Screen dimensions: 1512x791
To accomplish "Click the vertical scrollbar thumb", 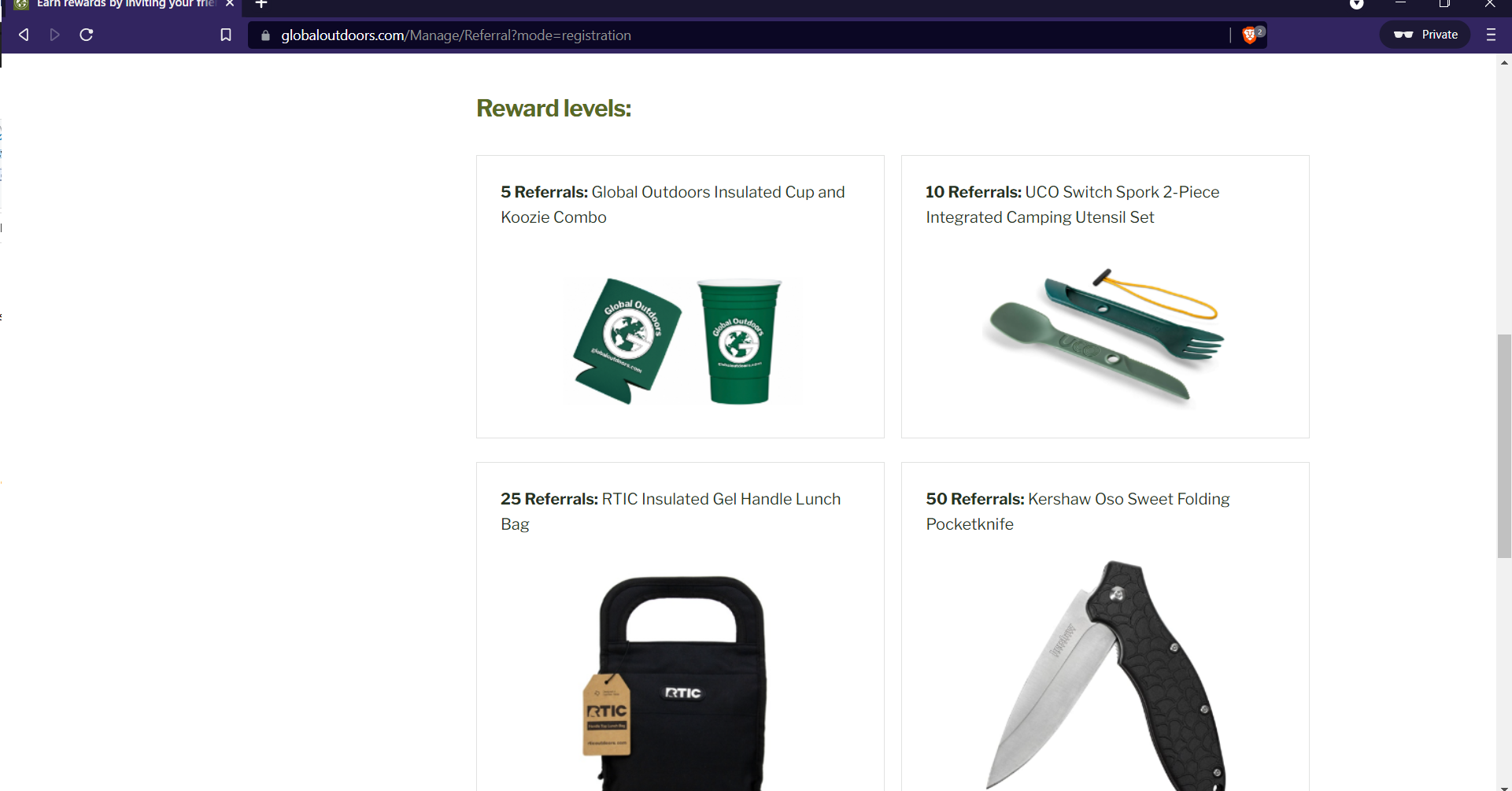I will click(x=1504, y=446).
